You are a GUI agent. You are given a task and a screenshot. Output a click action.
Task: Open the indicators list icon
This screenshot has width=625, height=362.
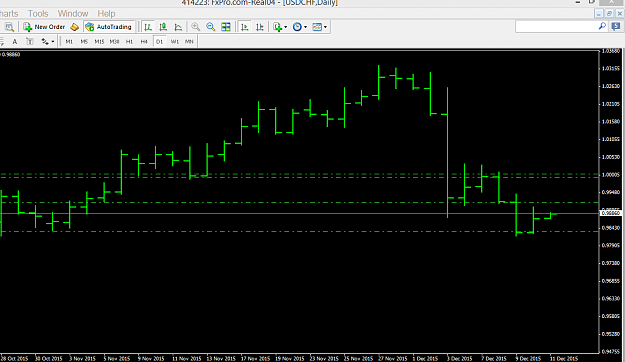click(x=277, y=27)
